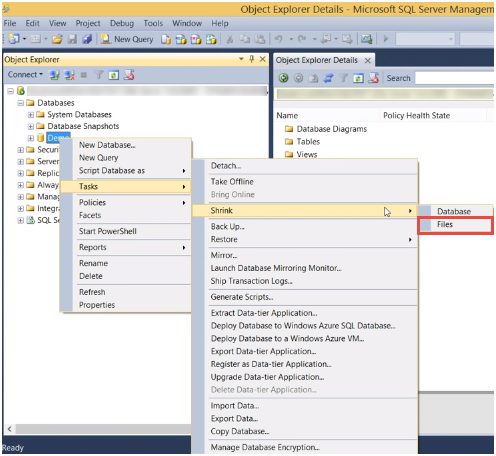The width and height of the screenshot is (496, 456).
Task: Click the Search field in Details pane
Action: tap(455, 78)
